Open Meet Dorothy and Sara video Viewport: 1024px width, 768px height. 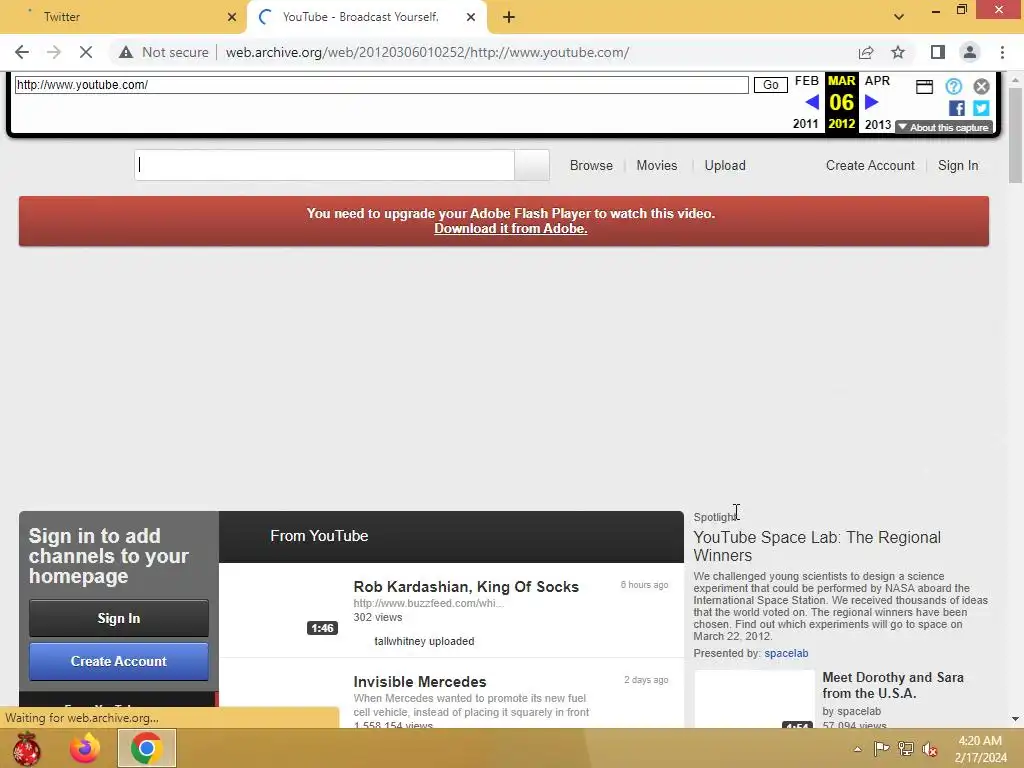tap(893, 685)
